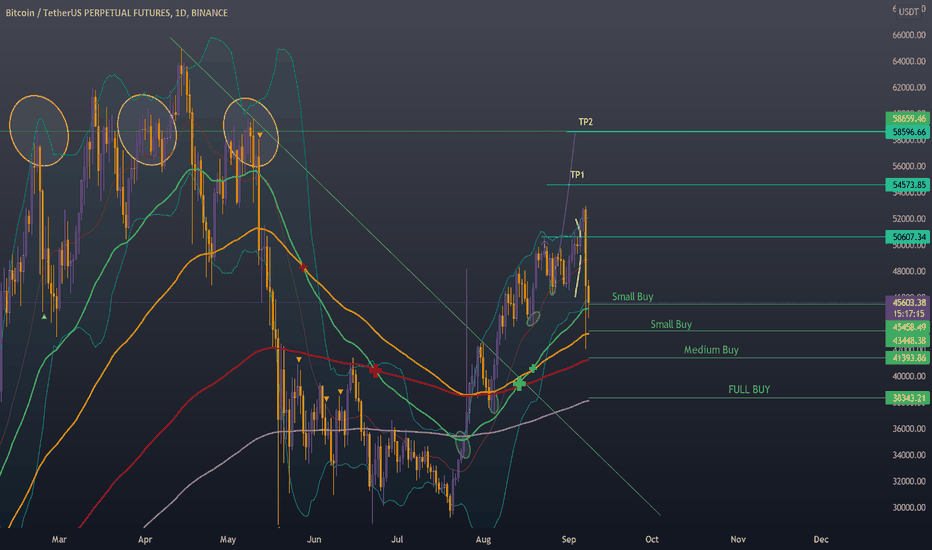Click the 66000.00 price axis label
Image resolution: width=932 pixels, height=550 pixels.
(909, 35)
